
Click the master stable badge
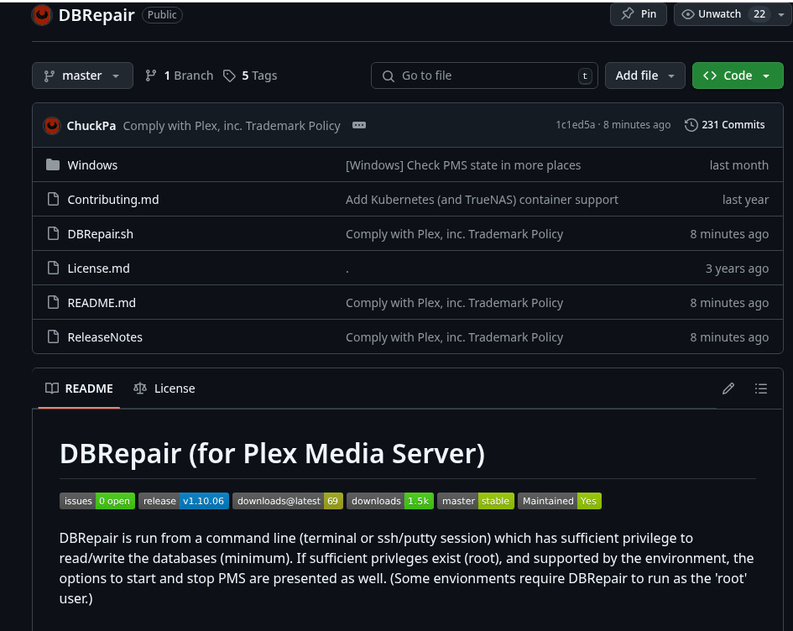point(475,501)
